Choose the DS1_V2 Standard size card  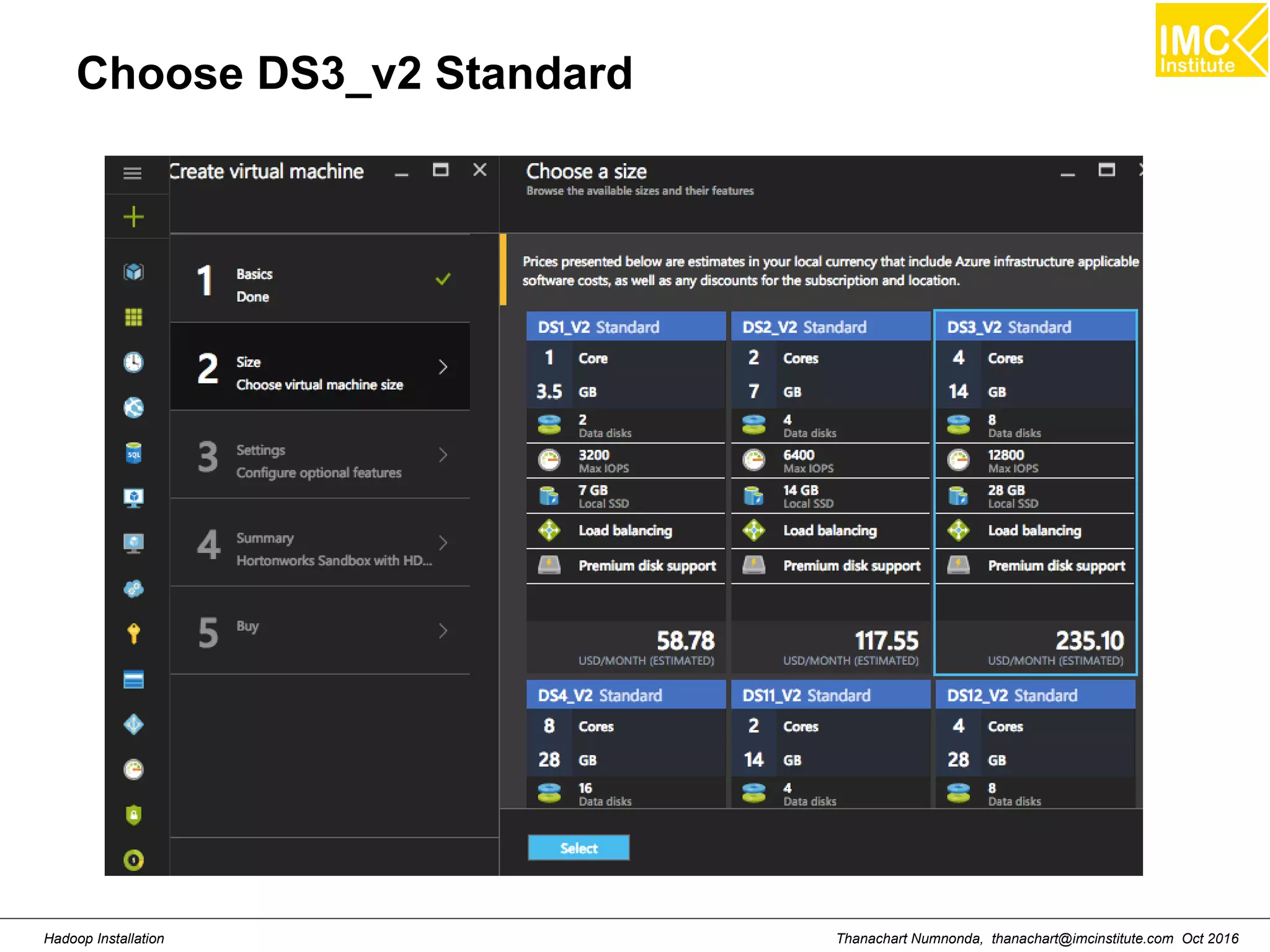[x=626, y=493]
